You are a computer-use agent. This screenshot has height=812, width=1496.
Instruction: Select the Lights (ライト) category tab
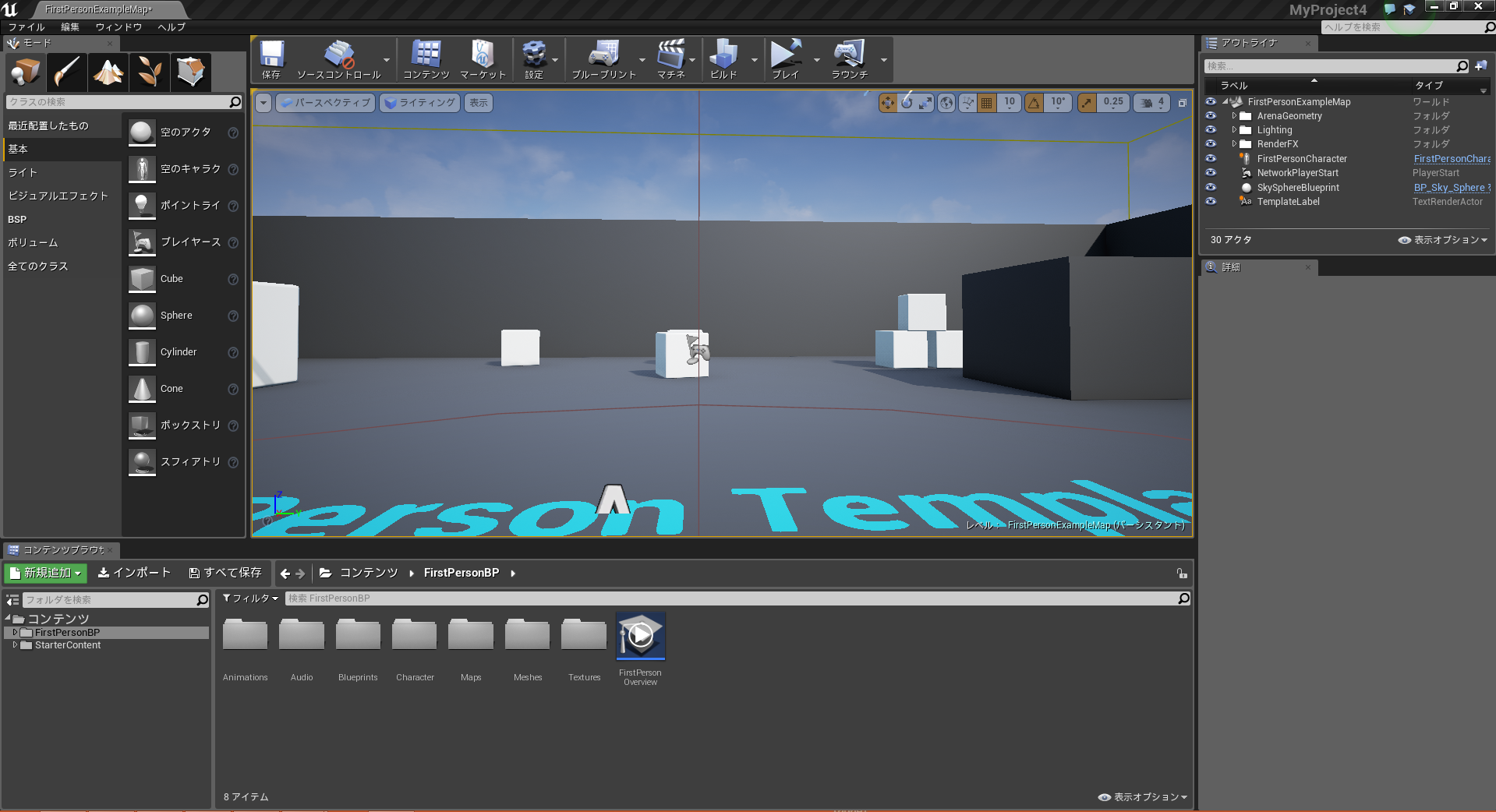pyautogui.click(x=23, y=172)
